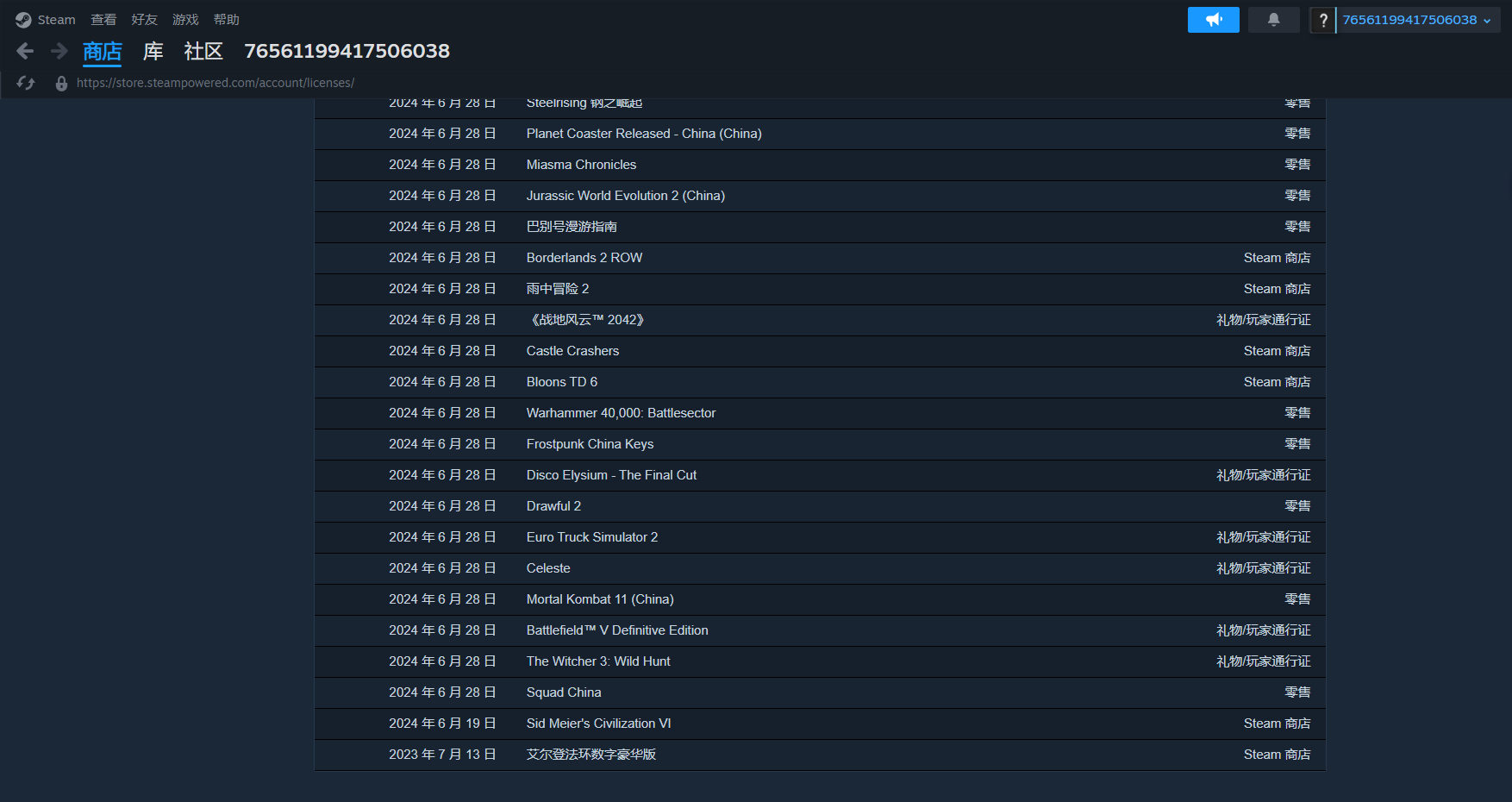Screen dimensions: 1512x802
Task: Select Jurassic World Evolution 2 (China)
Action: (x=820, y=196)
